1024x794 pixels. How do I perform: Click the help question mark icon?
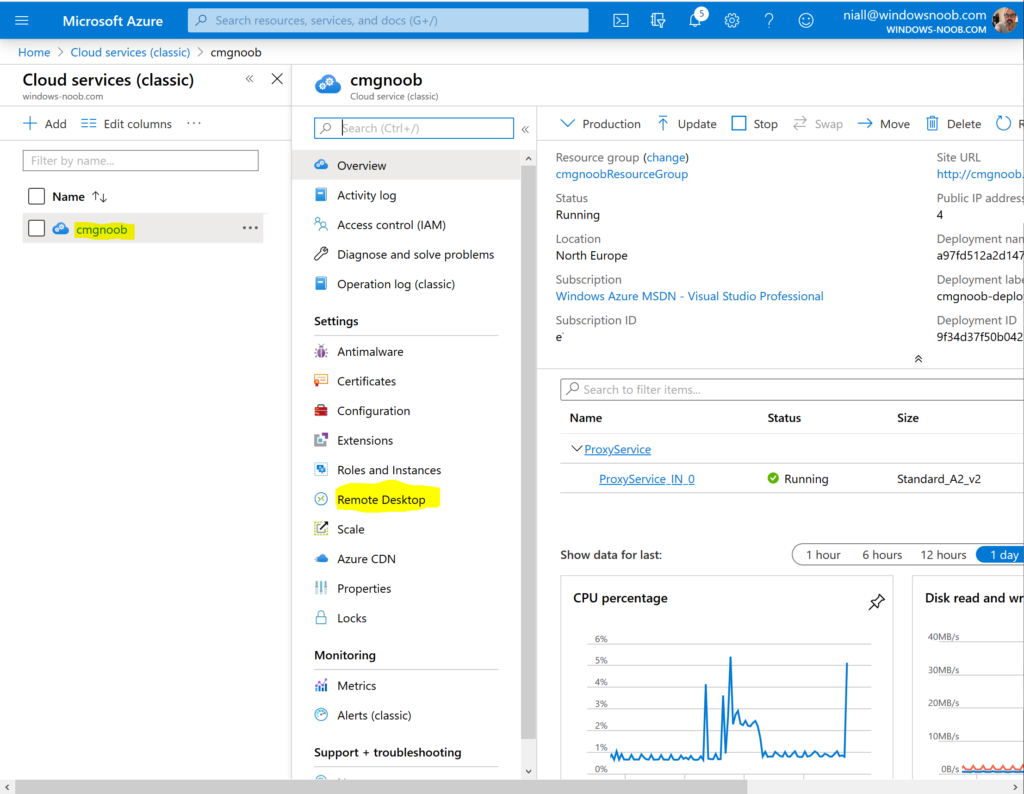coord(769,20)
